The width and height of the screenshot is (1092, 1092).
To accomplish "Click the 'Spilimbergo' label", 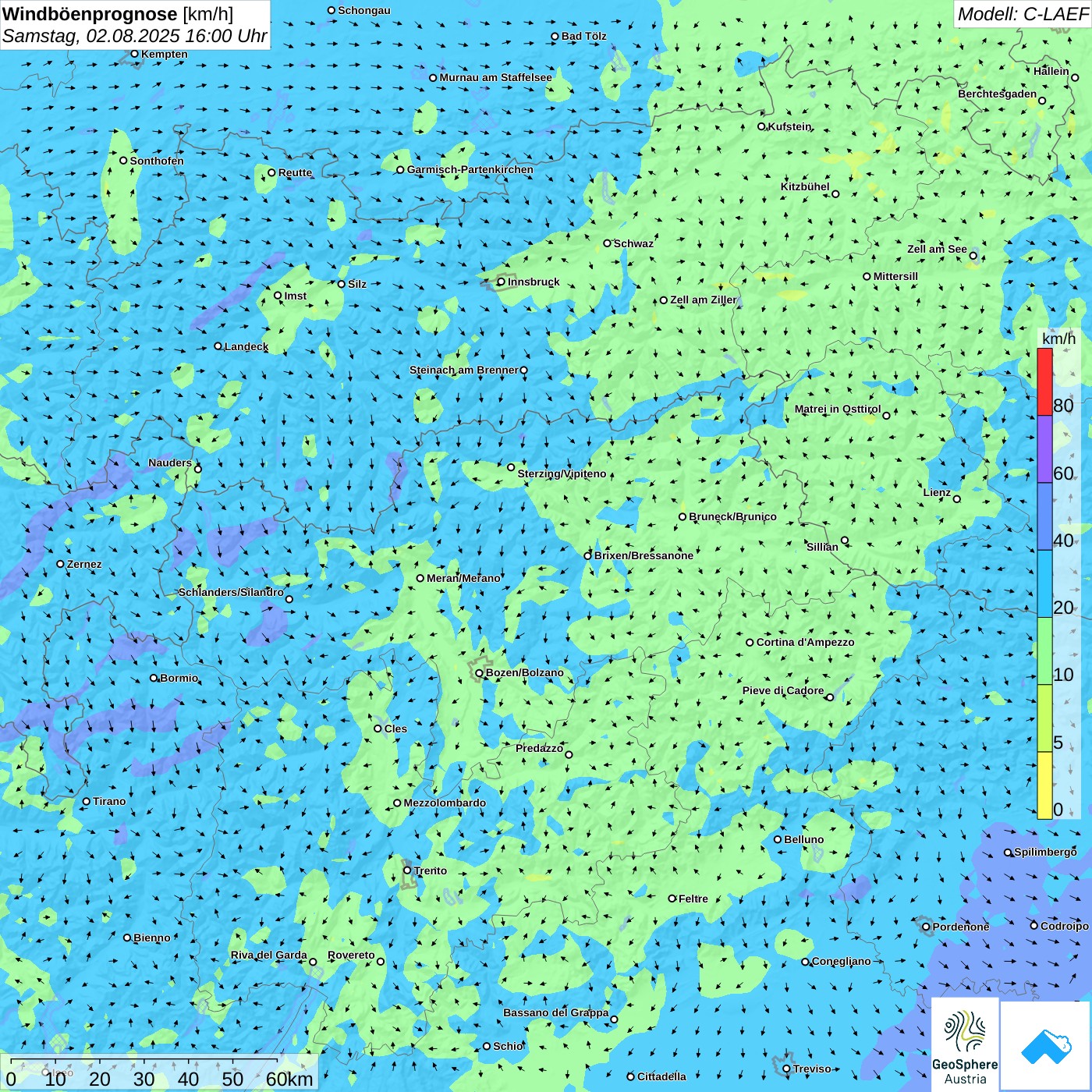I will [x=1045, y=852].
